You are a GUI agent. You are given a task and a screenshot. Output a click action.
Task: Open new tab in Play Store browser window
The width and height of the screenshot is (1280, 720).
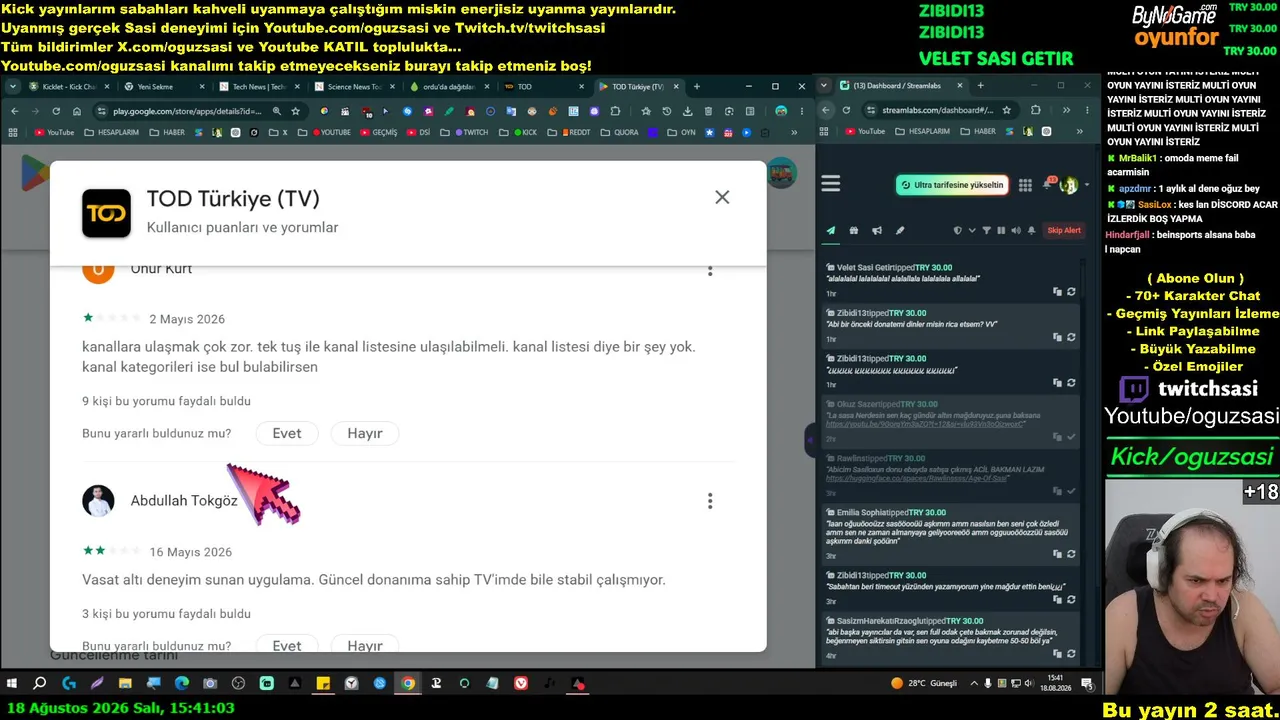tap(697, 87)
